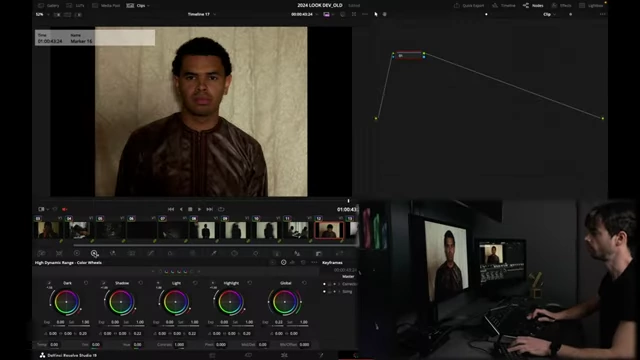The image size is (640, 360).
Task: Open the Camera Raw palette
Action: click(41, 253)
